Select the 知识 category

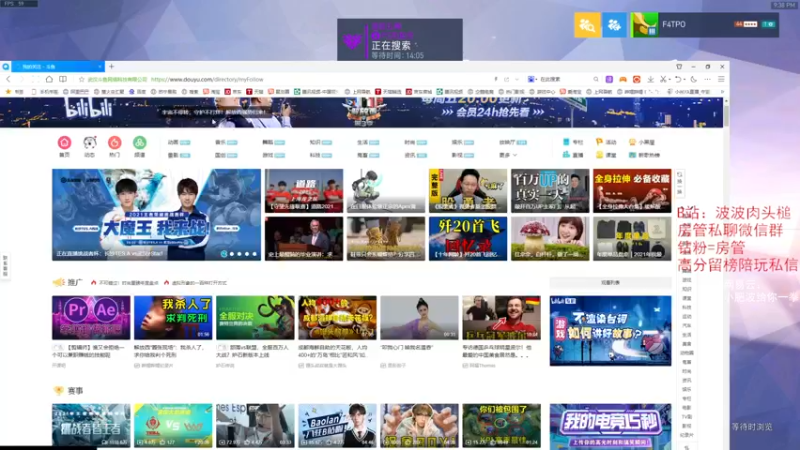coord(321,142)
